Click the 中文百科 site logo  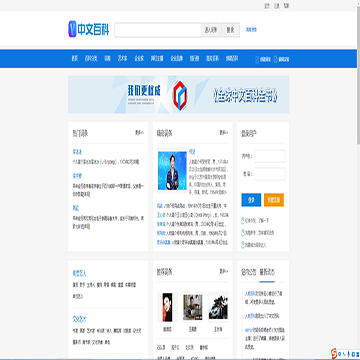89,29
